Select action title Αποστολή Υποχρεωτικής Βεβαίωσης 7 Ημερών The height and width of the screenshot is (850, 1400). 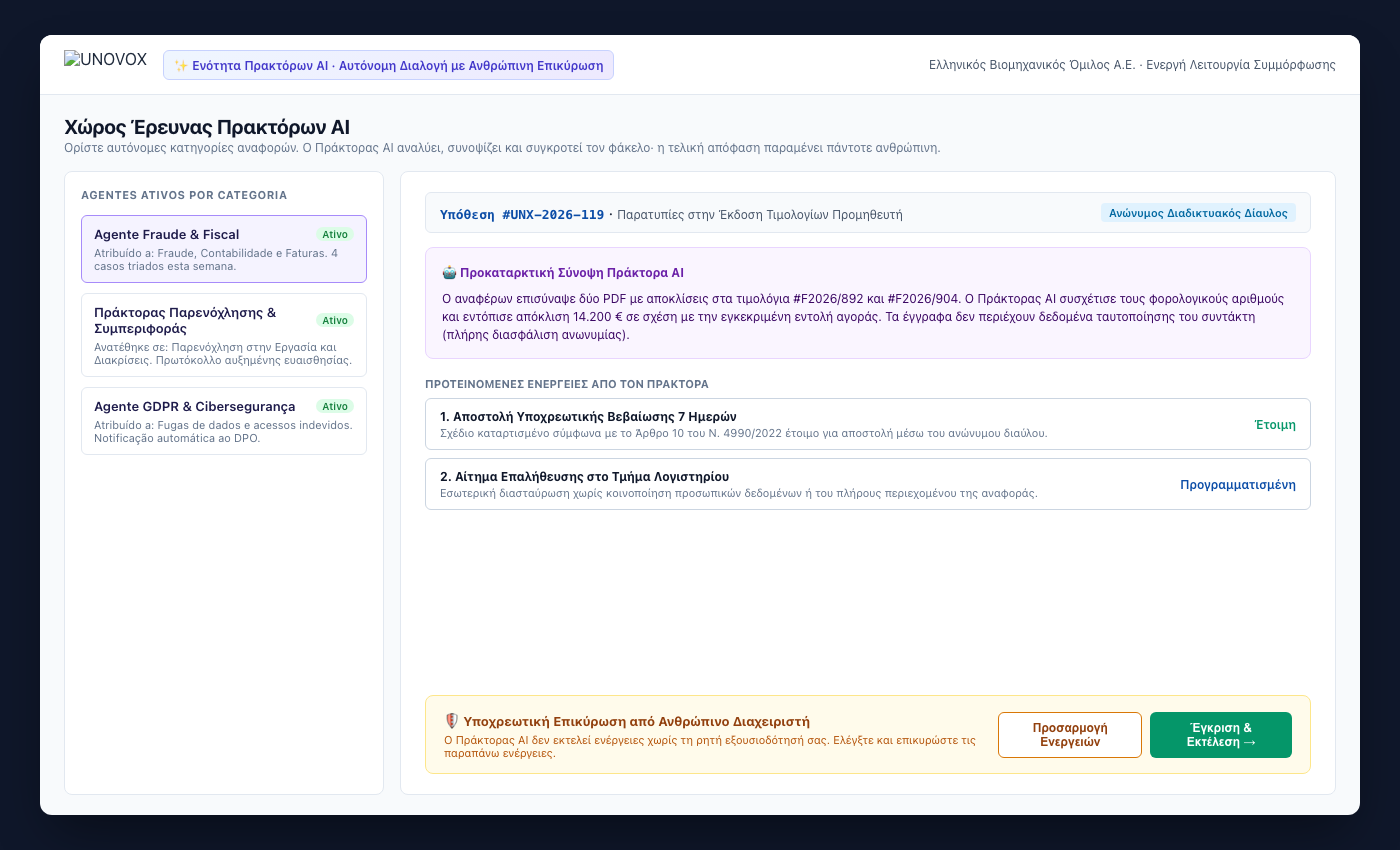[x=589, y=416]
